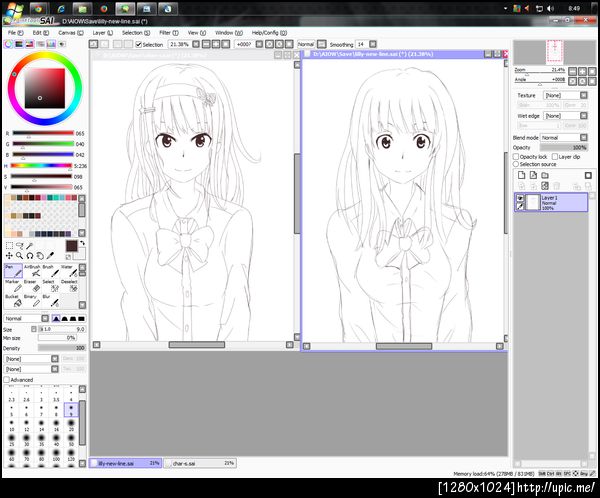This screenshot has height=498, width=600.
Task: Choose the Brush tool
Action: (51, 271)
